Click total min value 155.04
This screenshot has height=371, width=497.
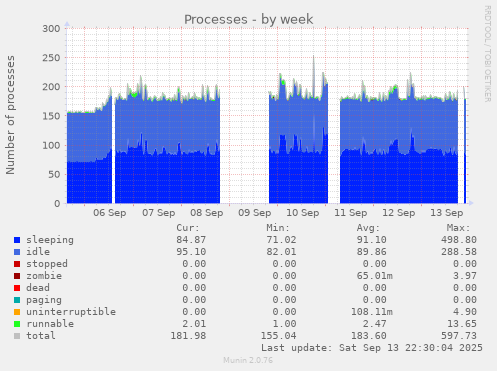point(278,336)
